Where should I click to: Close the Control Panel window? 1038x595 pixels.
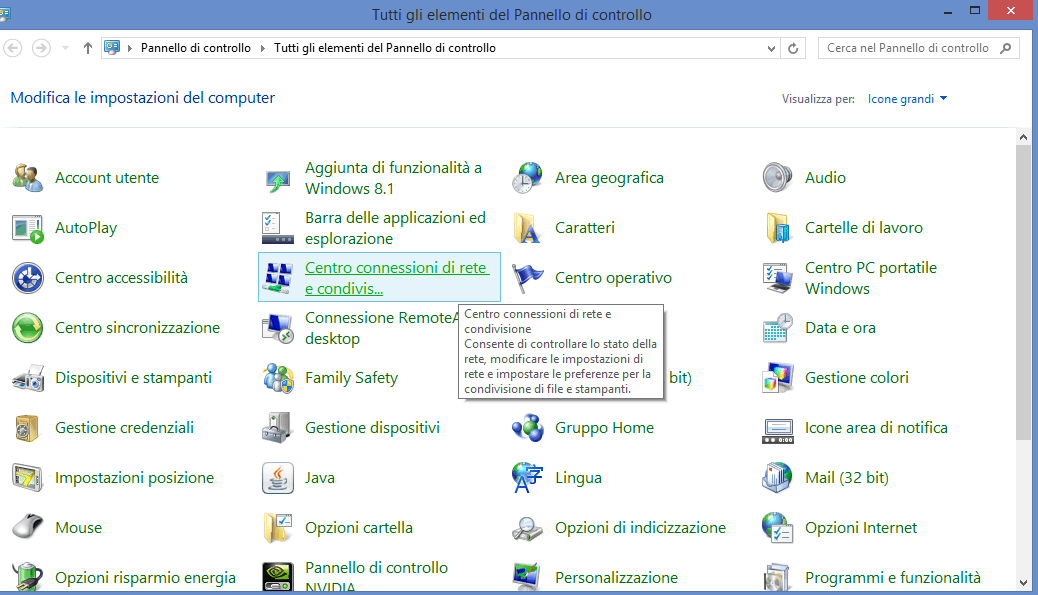pos(1011,11)
